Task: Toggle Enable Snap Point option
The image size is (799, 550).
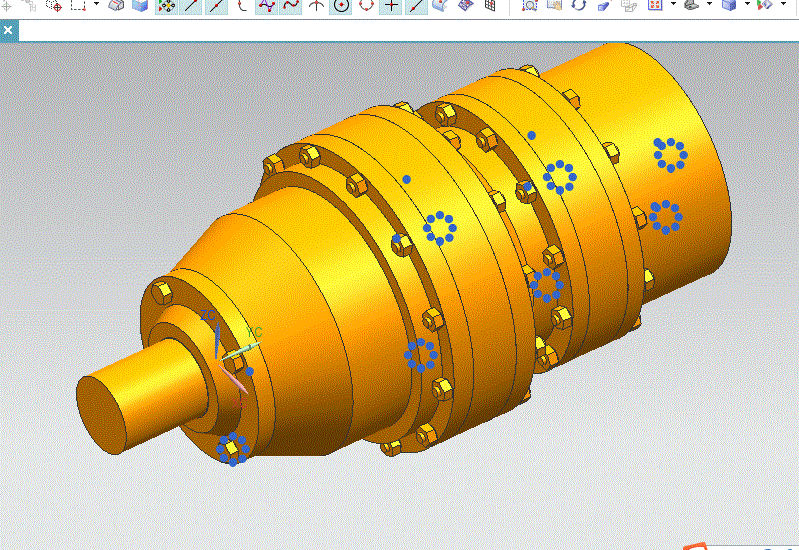Action: [x=166, y=6]
